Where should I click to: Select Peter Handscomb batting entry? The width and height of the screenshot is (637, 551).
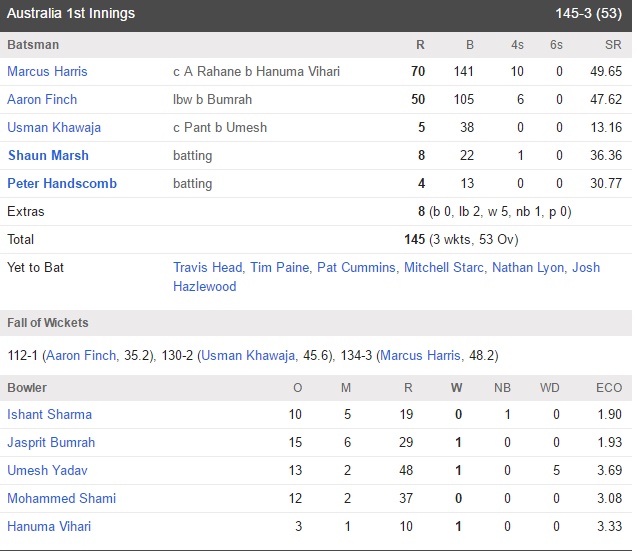pos(62,184)
